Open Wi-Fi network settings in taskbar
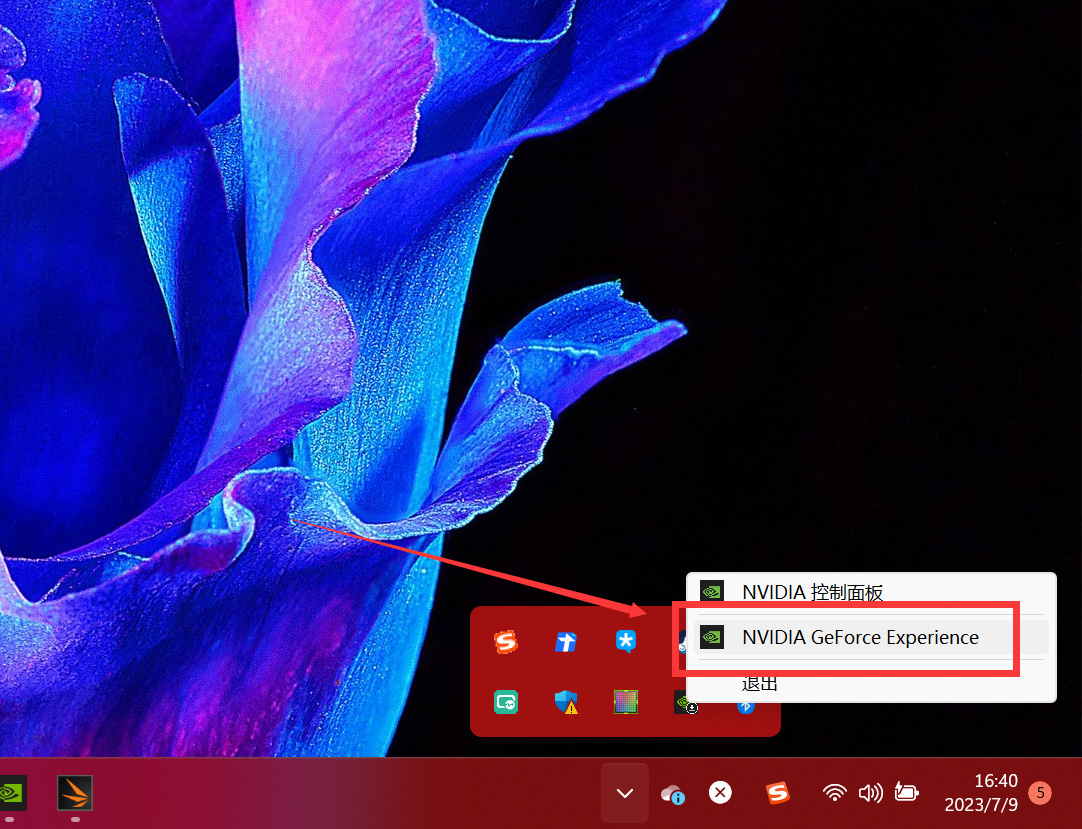The image size is (1082, 829). 834,793
